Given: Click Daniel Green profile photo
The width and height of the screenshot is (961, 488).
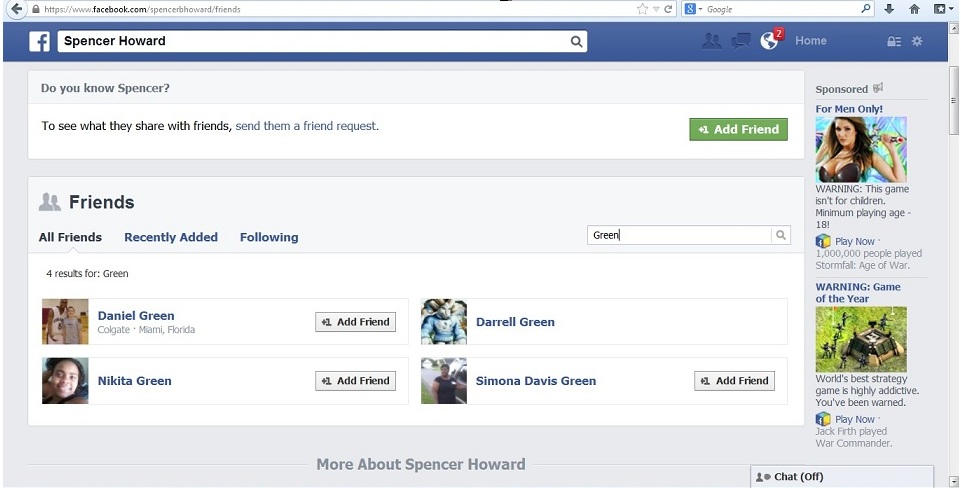Looking at the screenshot, I should [x=65, y=321].
